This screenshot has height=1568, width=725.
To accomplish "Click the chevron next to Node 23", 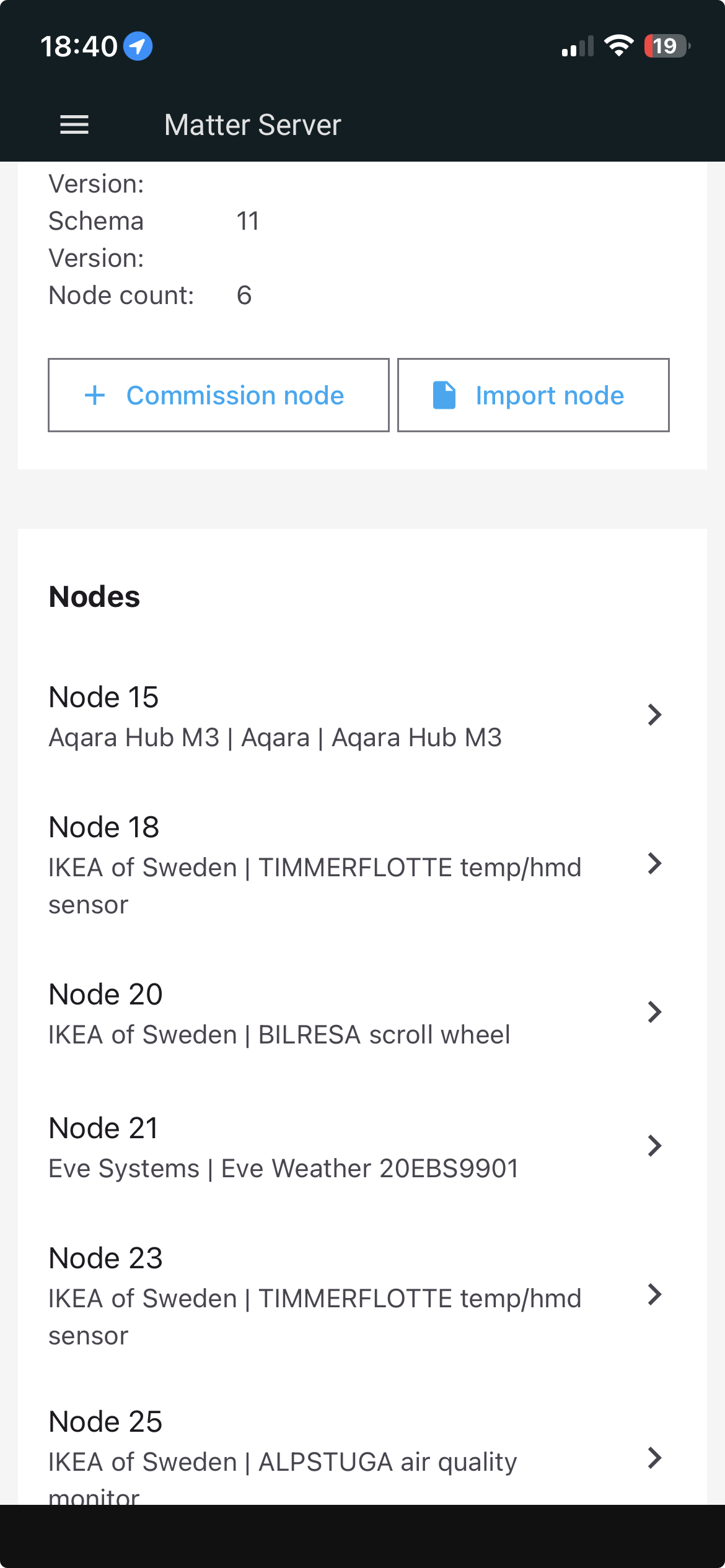I will click(x=654, y=1294).
